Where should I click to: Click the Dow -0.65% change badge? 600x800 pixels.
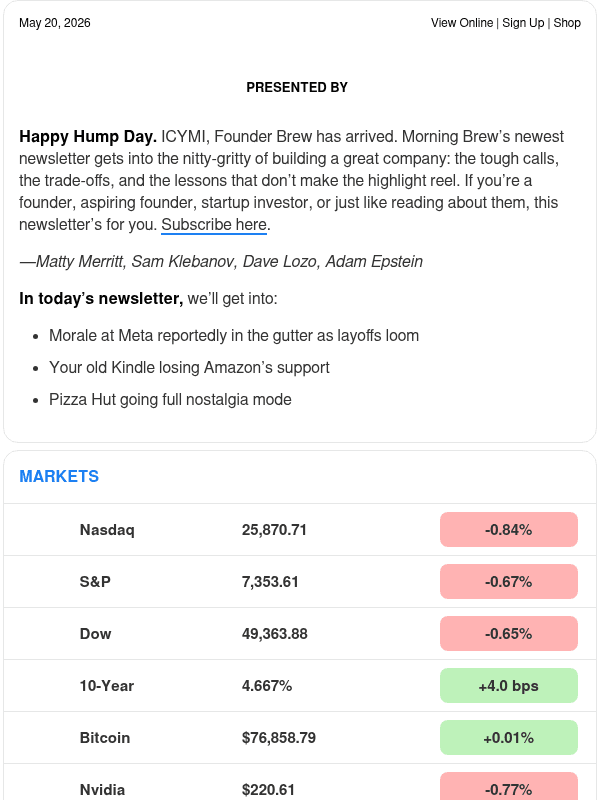tap(509, 634)
